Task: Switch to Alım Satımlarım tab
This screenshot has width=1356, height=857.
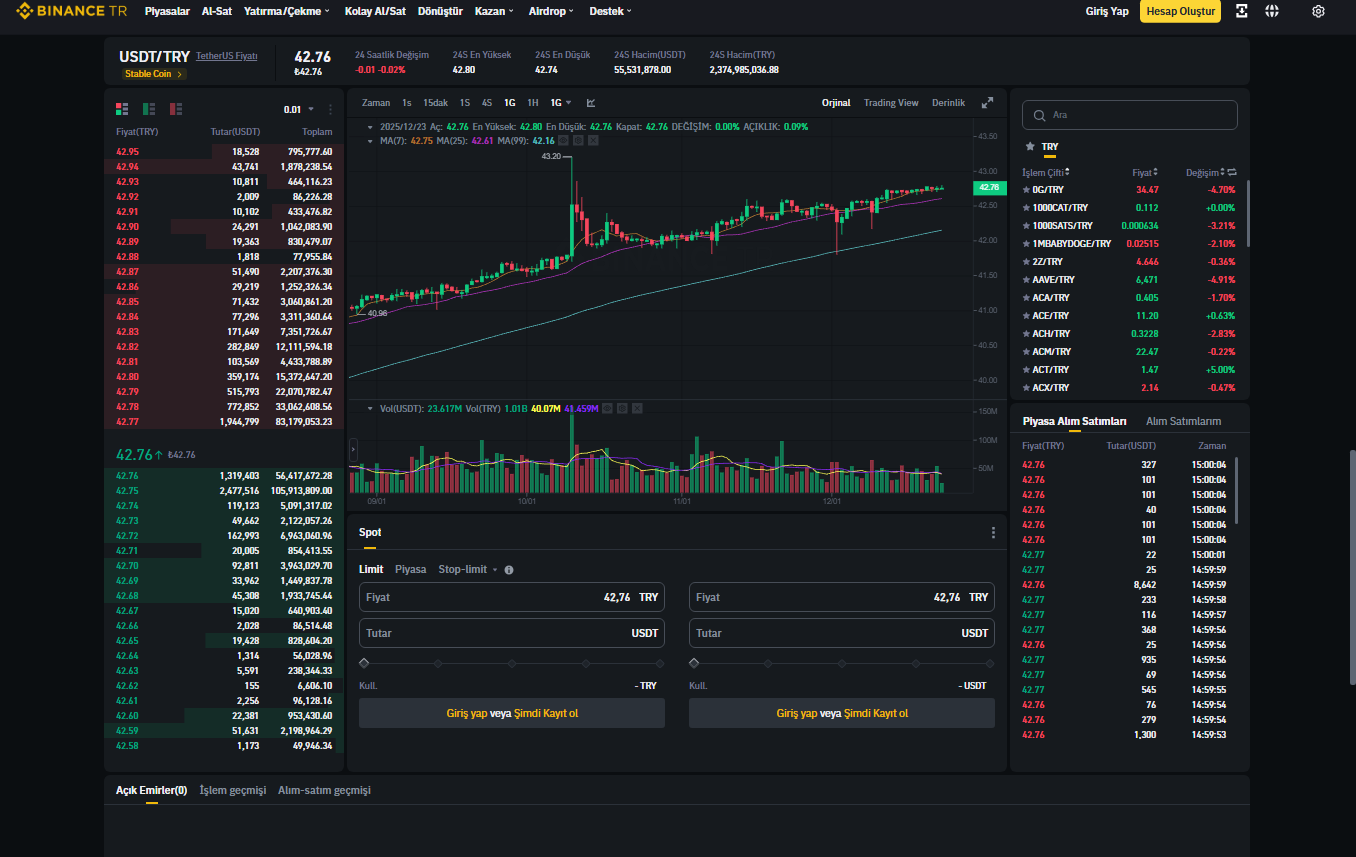Action: (x=1183, y=421)
